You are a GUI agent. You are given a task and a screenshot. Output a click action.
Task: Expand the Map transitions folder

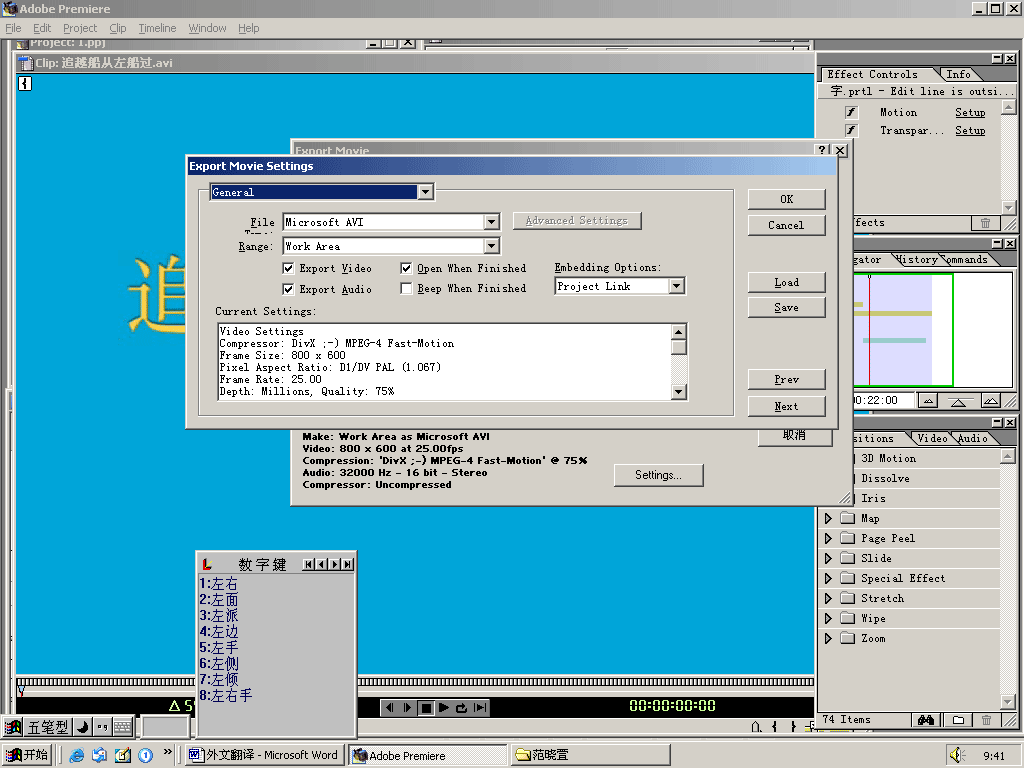[828, 519]
